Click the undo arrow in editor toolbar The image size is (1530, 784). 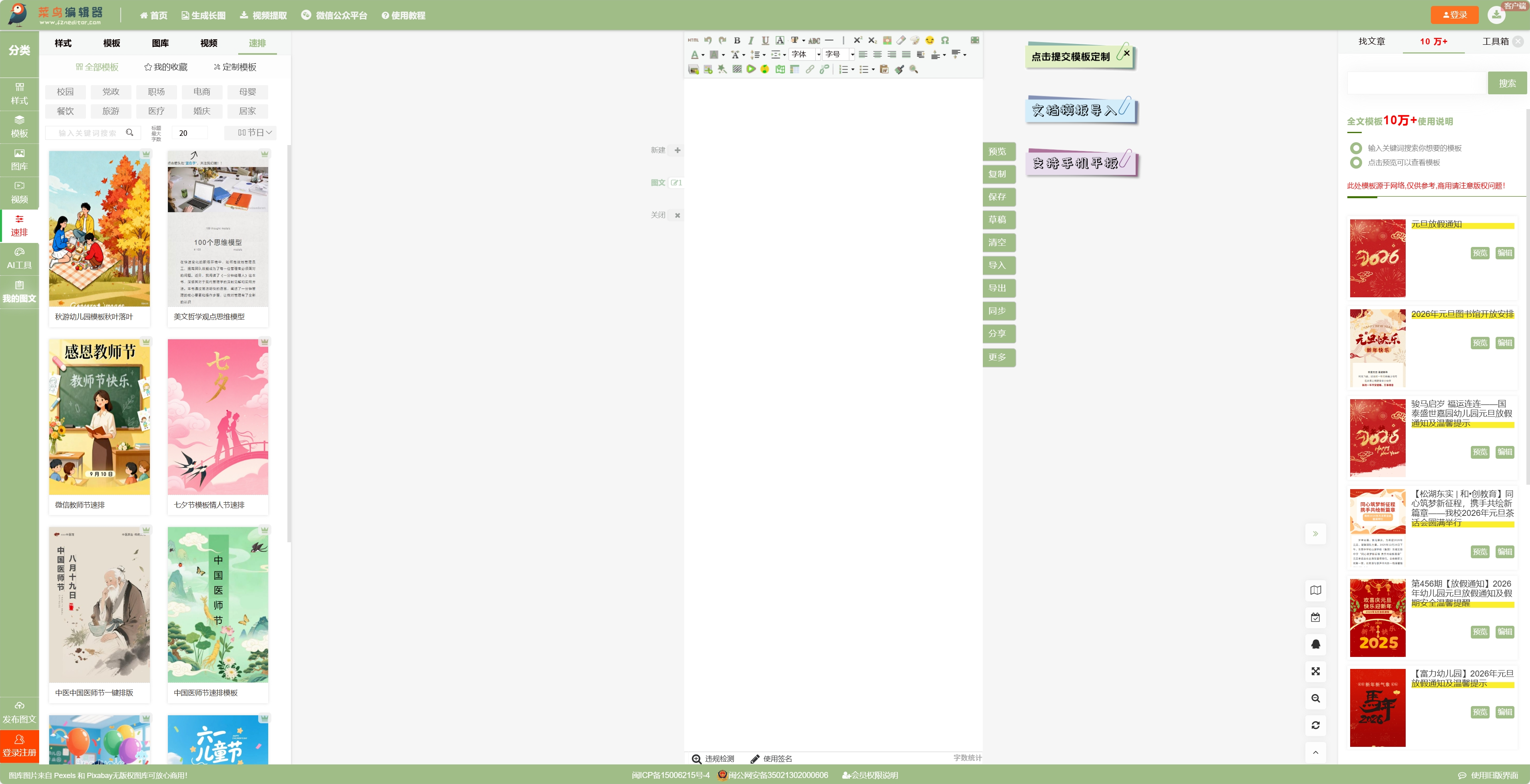[708, 40]
